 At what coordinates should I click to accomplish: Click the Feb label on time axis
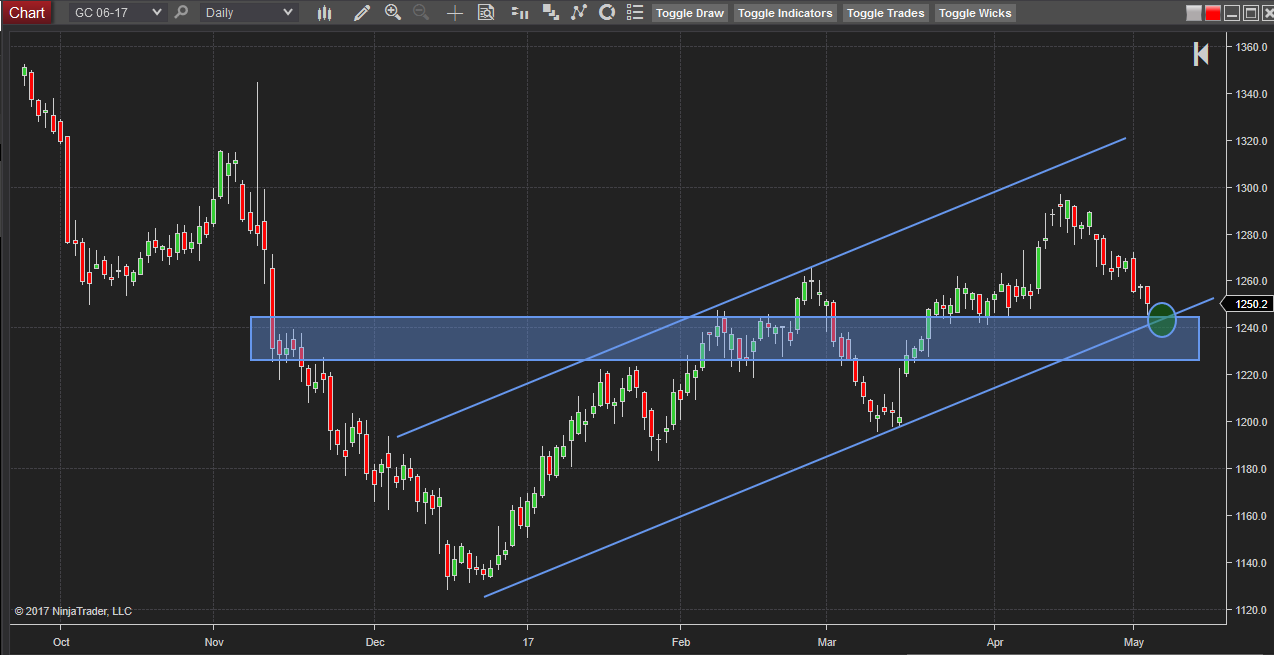coord(681,641)
